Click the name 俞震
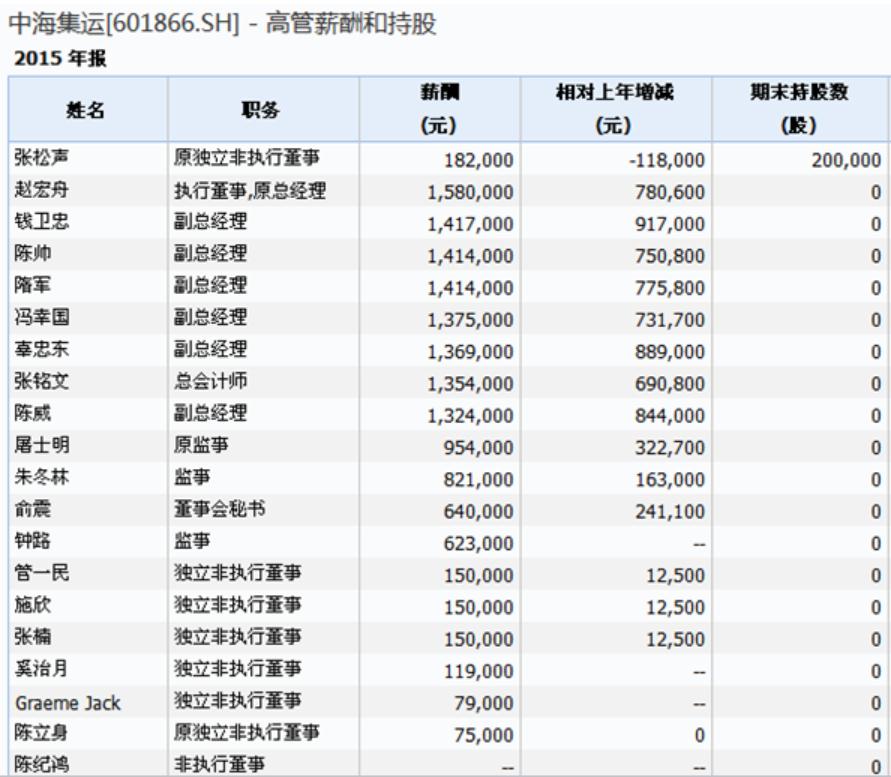This screenshot has height=777, width=891. point(32,508)
